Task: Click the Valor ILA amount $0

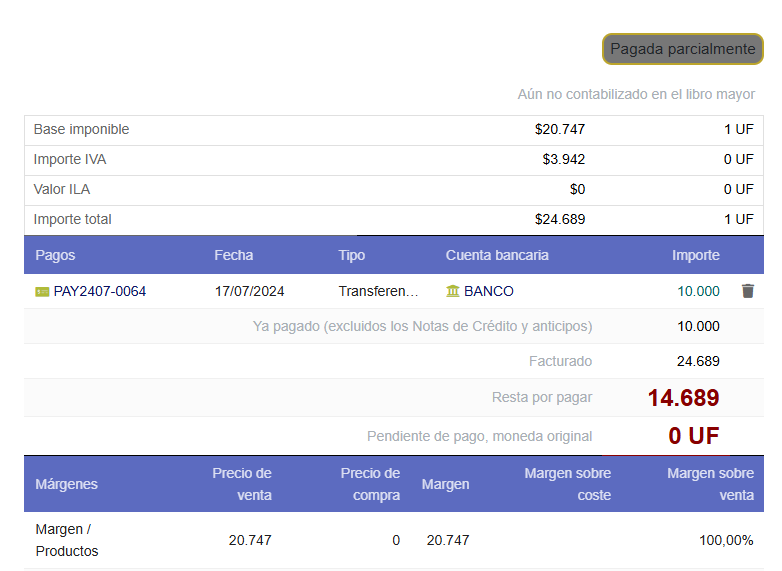Action: click(x=578, y=189)
